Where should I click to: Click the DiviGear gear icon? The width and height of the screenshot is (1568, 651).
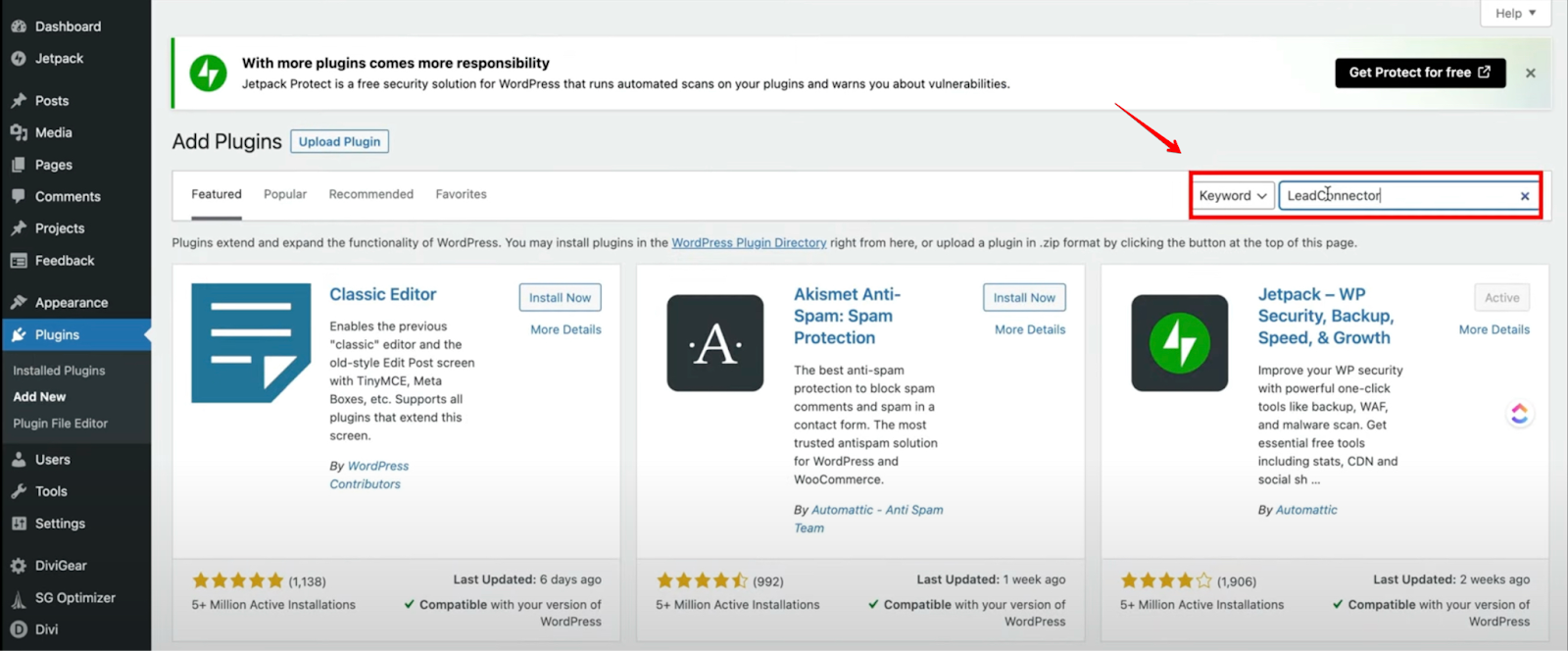(19, 566)
